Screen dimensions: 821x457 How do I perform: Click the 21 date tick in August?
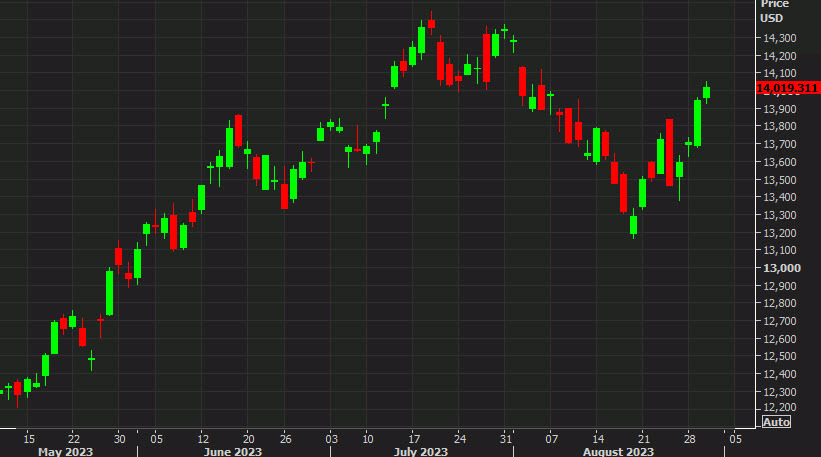[x=644, y=439]
